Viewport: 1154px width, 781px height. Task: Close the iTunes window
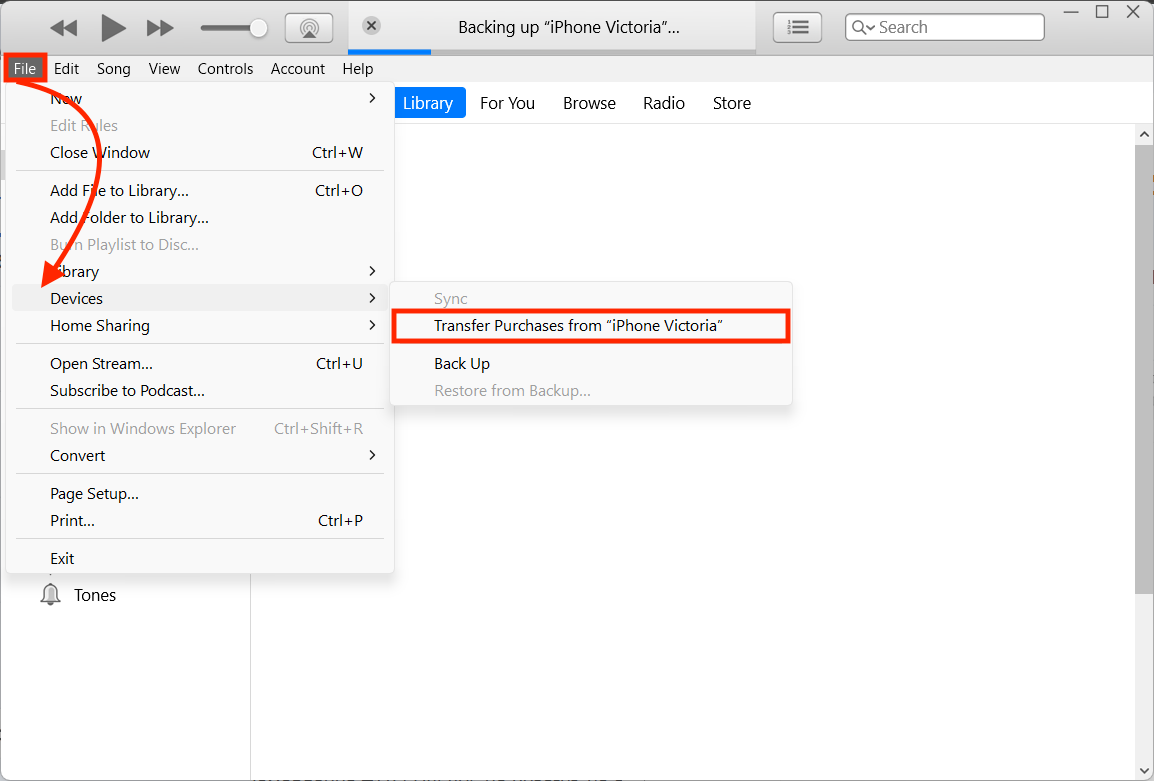1133,12
